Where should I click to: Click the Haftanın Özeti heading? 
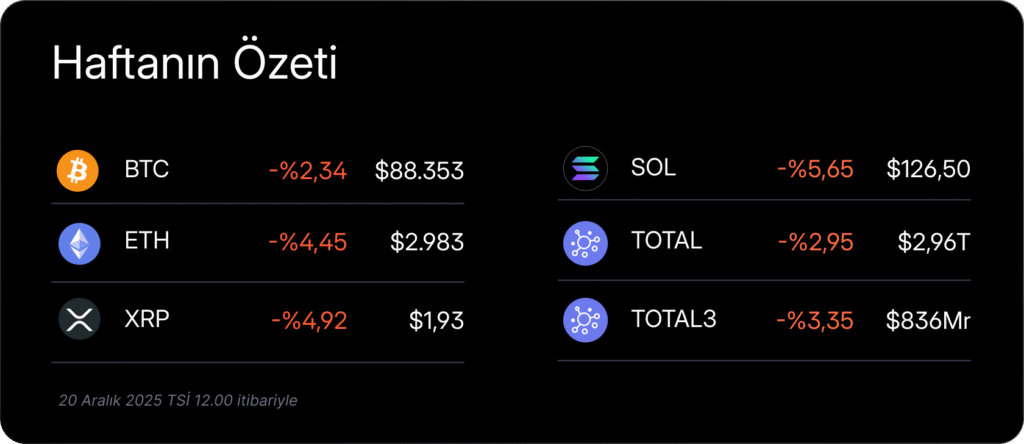[x=194, y=64]
